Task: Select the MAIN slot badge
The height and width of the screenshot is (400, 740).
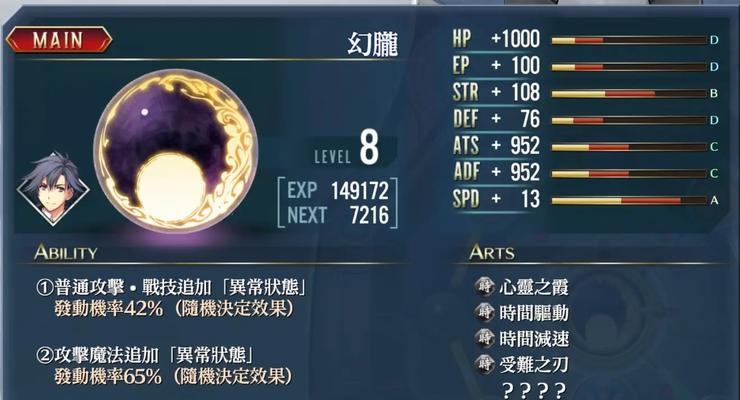Action: pos(59,40)
